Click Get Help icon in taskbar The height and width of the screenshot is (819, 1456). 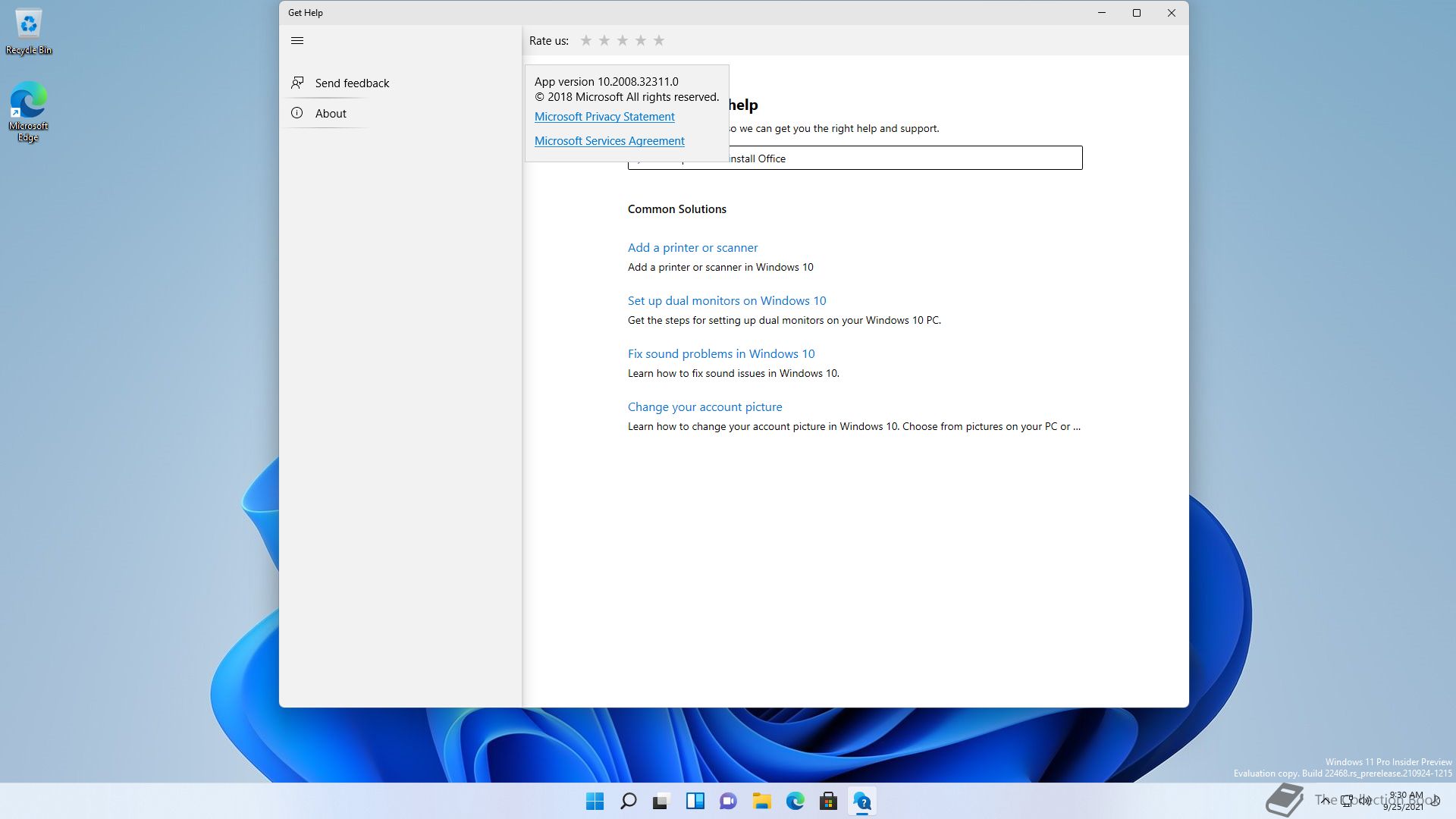(x=862, y=801)
